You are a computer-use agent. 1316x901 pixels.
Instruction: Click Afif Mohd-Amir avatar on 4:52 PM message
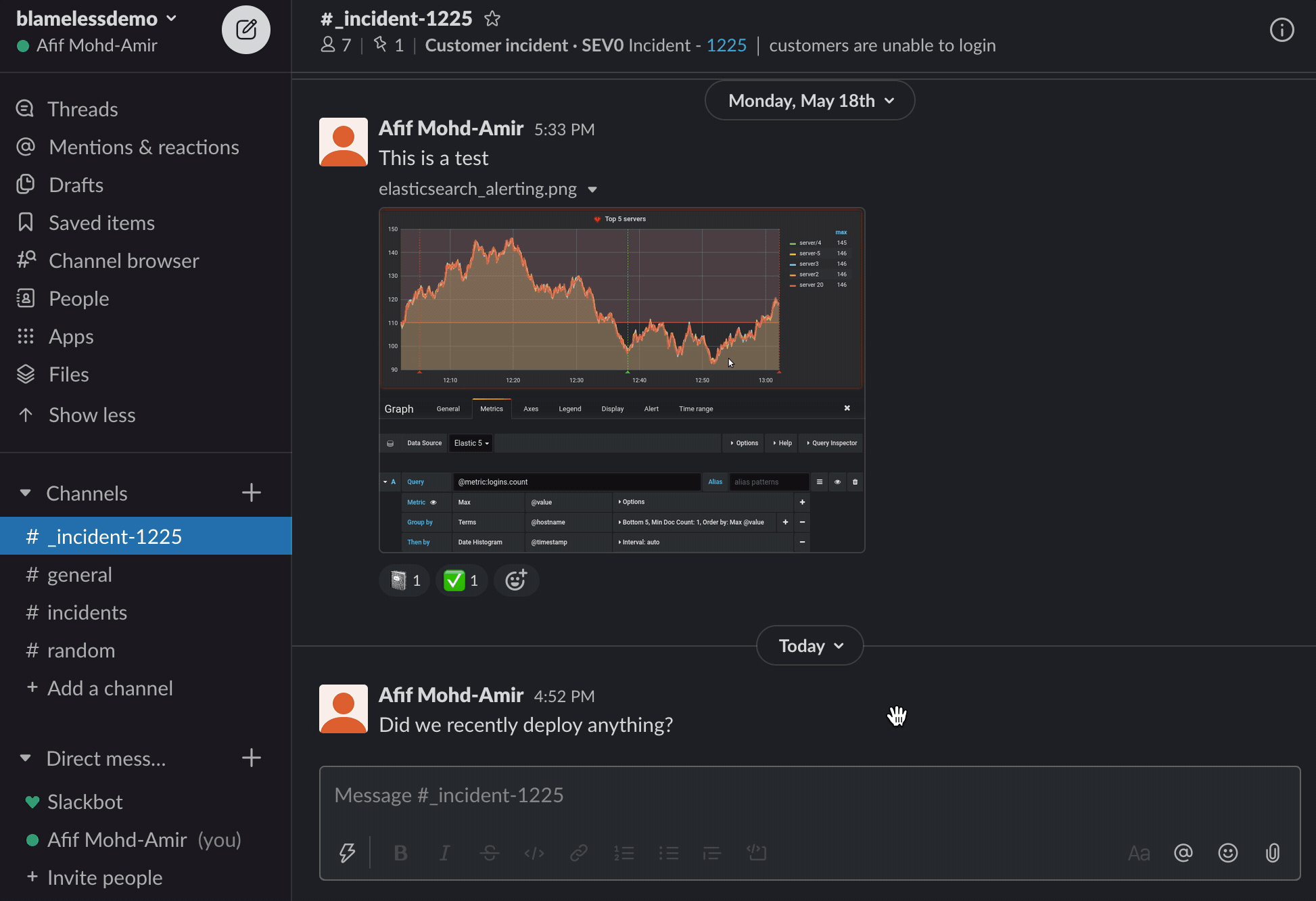point(344,709)
